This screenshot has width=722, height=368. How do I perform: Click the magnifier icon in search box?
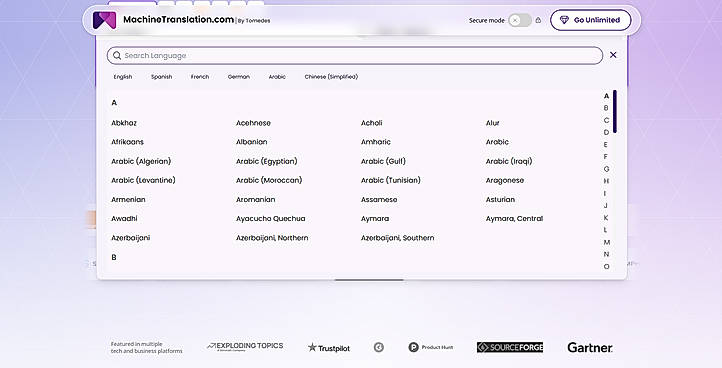[117, 55]
